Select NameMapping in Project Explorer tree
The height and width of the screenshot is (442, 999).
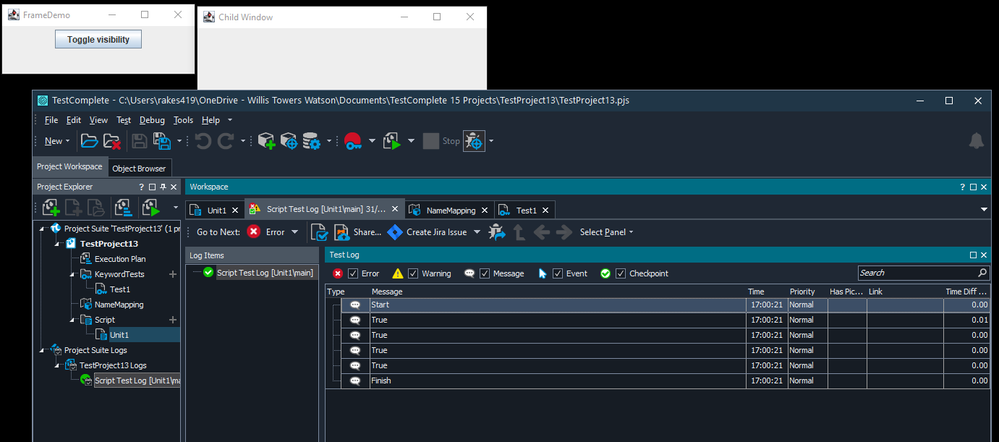pyautogui.click(x=118, y=304)
